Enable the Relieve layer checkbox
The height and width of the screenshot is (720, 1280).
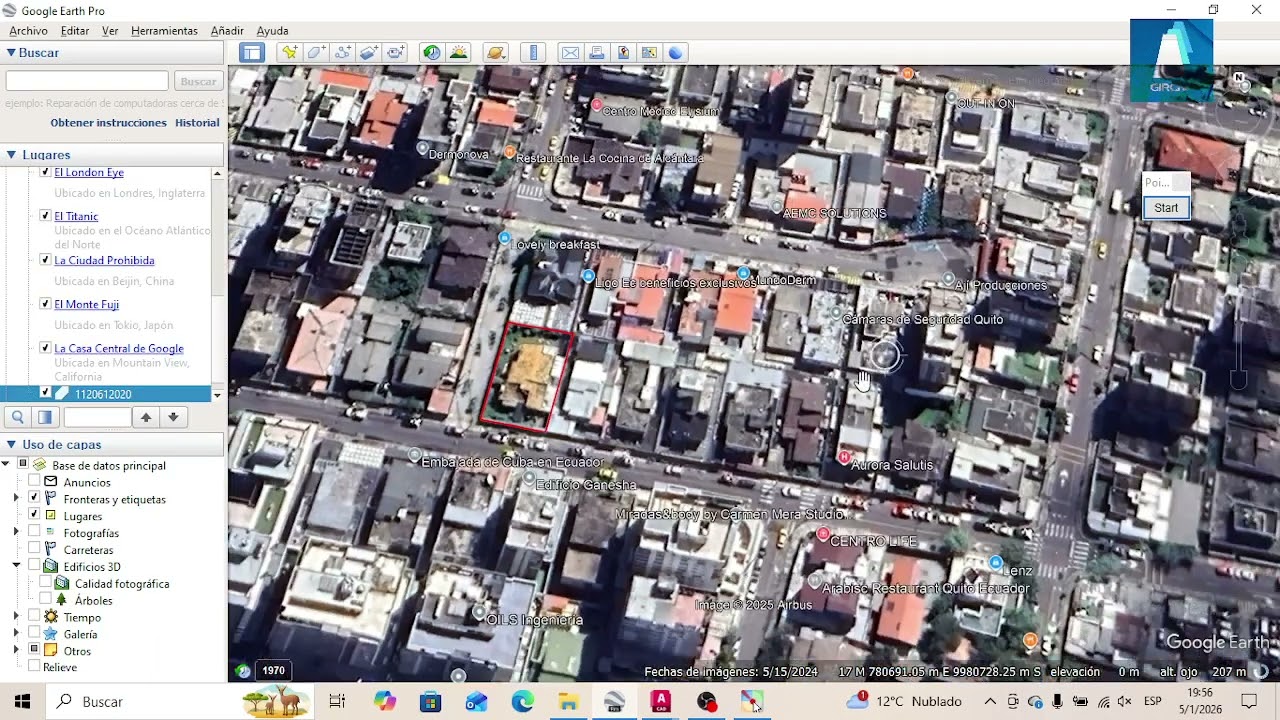[34, 667]
